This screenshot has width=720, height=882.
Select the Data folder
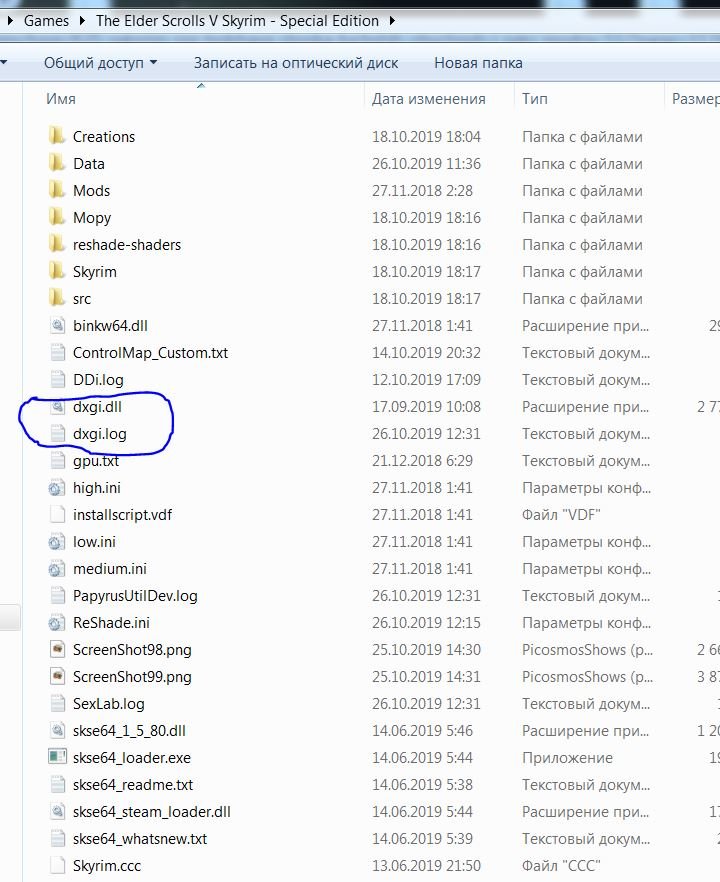click(88, 163)
